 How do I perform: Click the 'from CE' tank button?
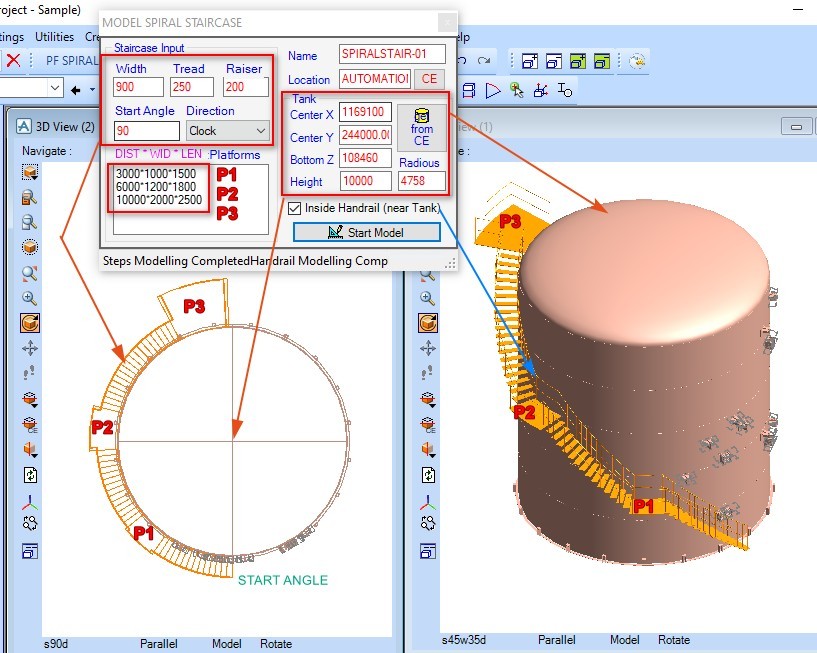(x=422, y=128)
